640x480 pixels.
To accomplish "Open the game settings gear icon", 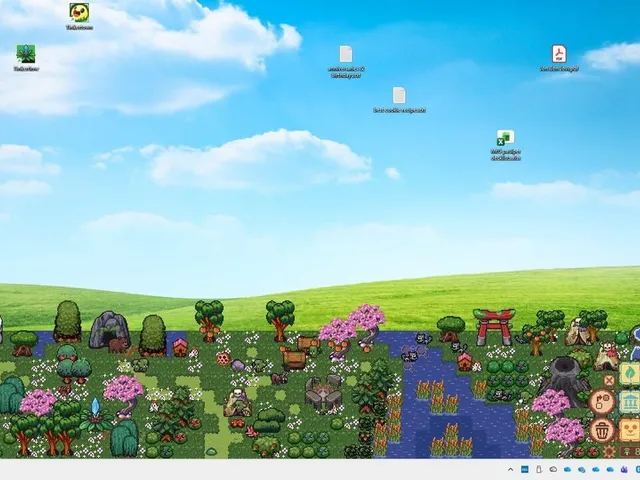I will click(609, 451).
